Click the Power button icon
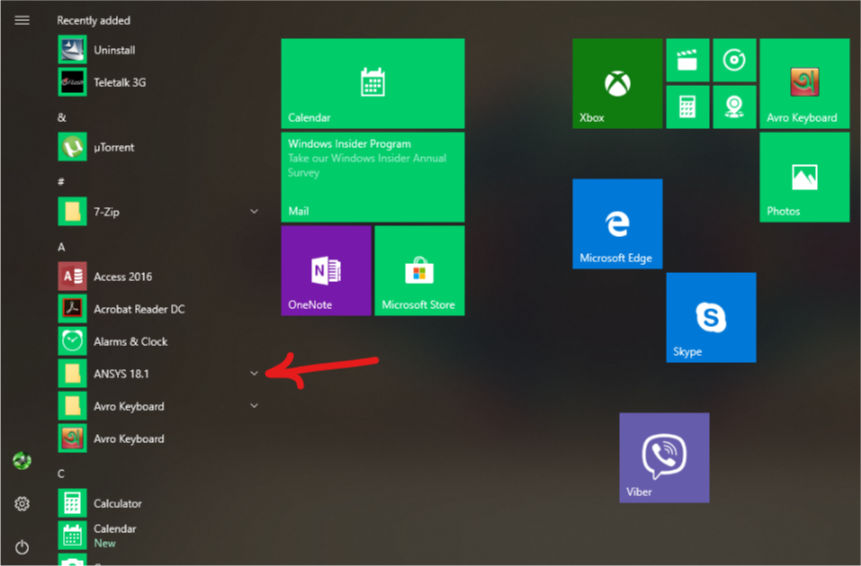This screenshot has height=566, width=861. coord(22,547)
